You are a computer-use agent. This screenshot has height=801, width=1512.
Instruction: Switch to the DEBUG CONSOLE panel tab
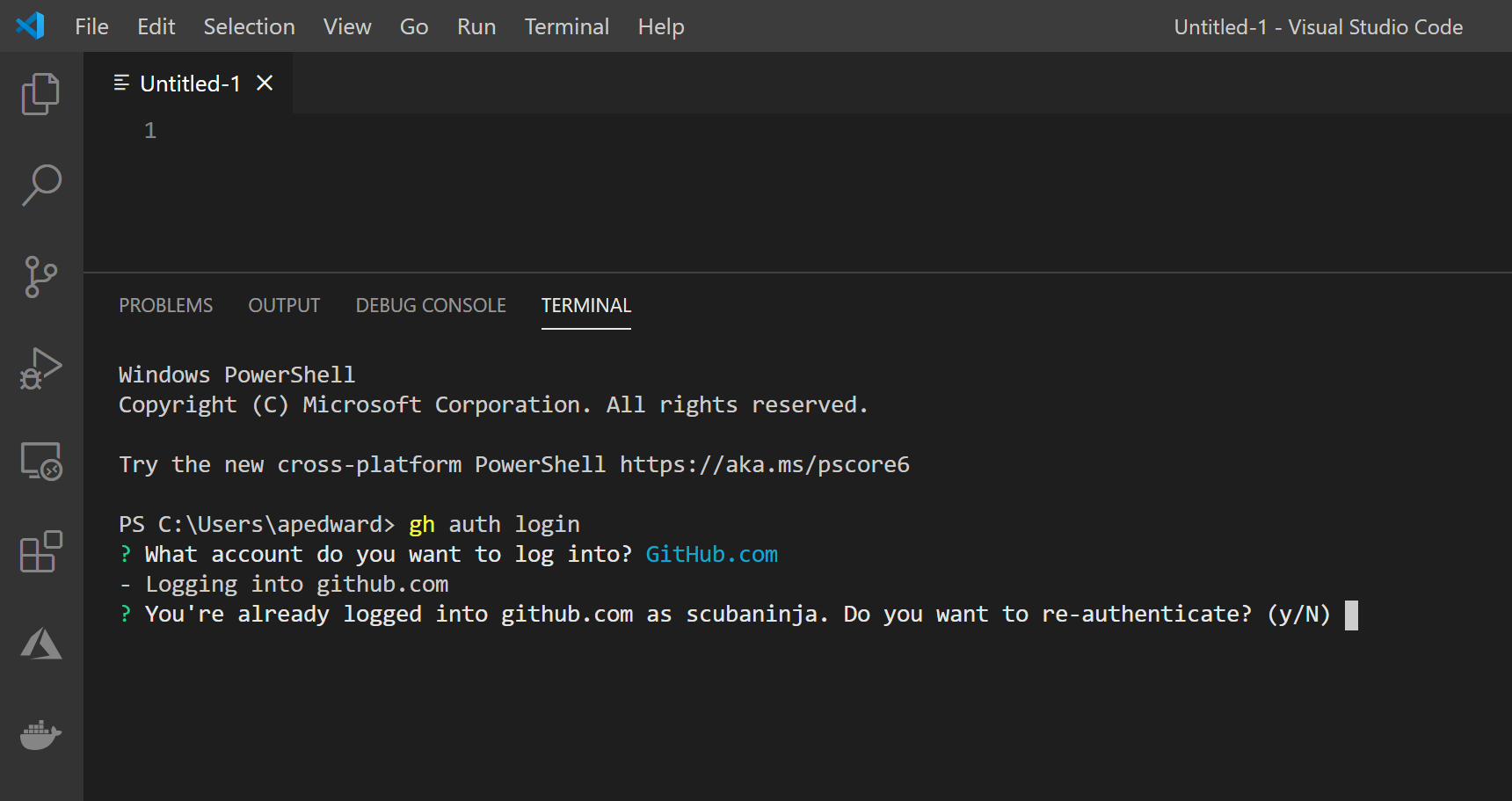click(x=431, y=305)
